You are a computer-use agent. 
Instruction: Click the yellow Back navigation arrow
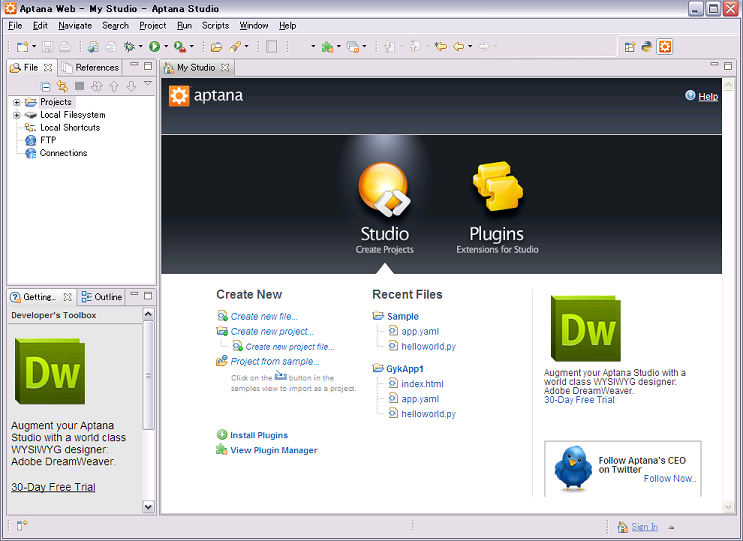(459, 46)
